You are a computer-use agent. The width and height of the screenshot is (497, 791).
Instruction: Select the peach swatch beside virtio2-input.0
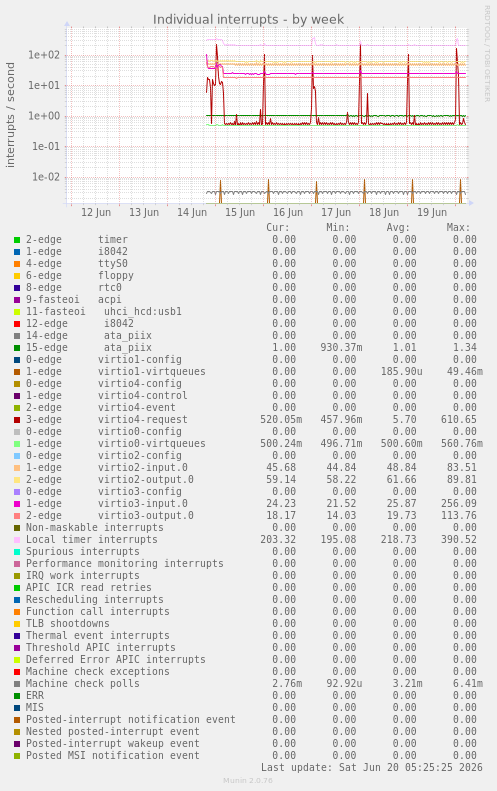(x=17, y=468)
